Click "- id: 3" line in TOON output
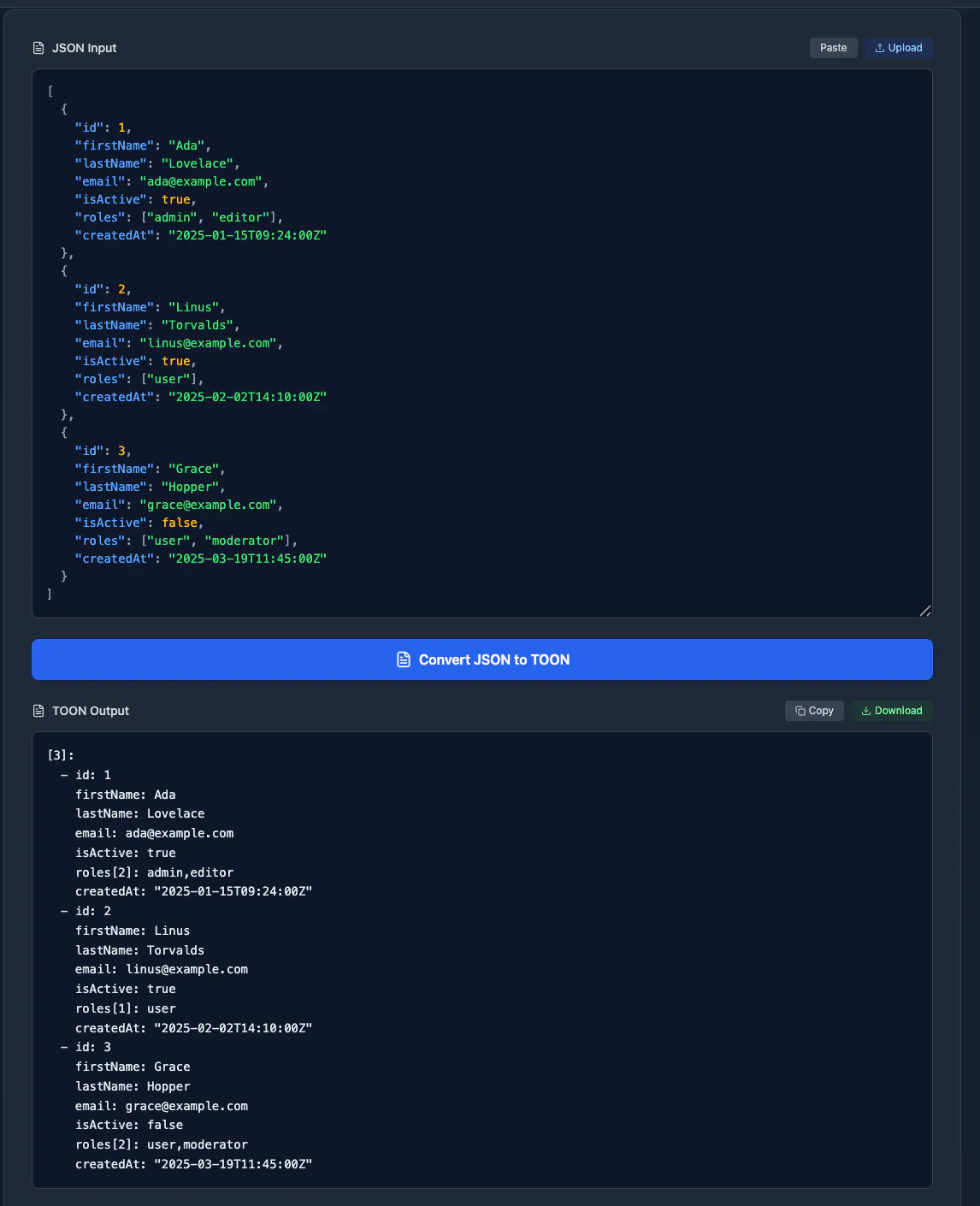Viewport: 980px width, 1206px height. (86, 1047)
